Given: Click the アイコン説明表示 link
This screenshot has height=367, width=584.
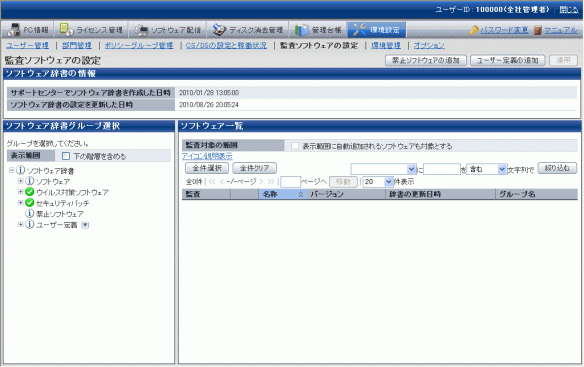Looking at the screenshot, I should pyautogui.click(x=207, y=156).
